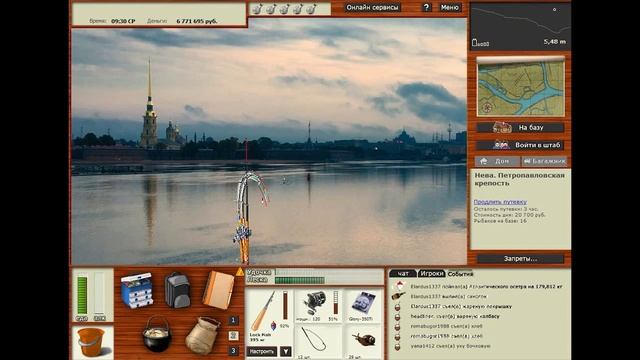Click the Багажник button
The width and height of the screenshot is (640, 360).
pos(545,161)
